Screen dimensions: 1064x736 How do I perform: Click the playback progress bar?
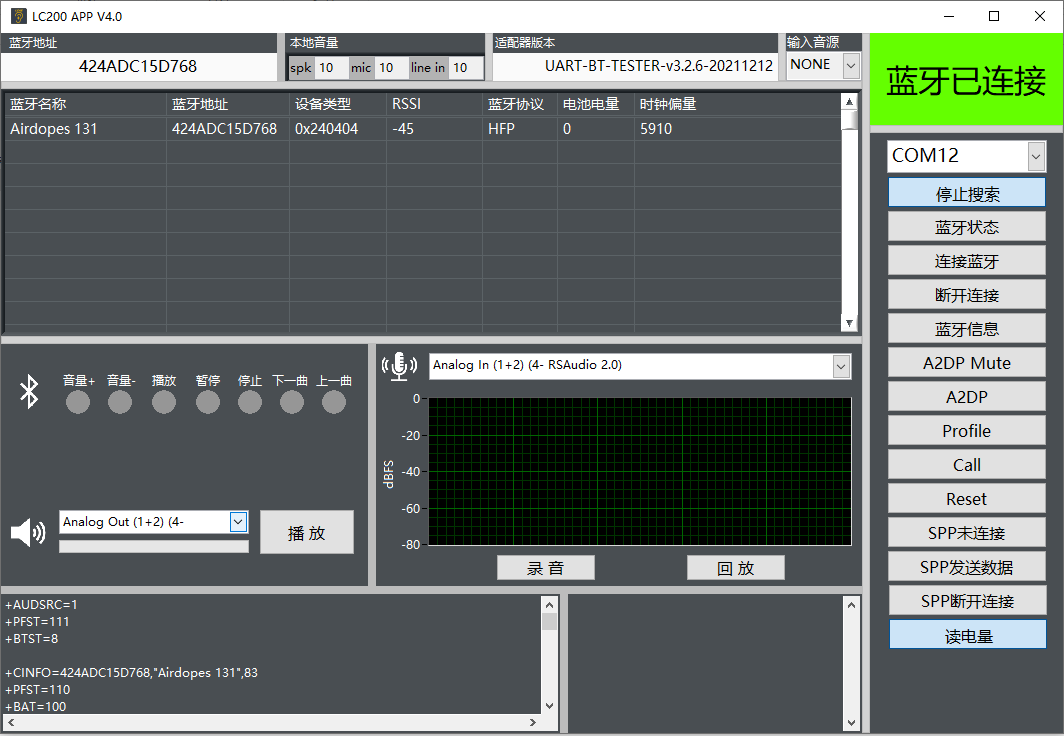pyautogui.click(x=154, y=547)
